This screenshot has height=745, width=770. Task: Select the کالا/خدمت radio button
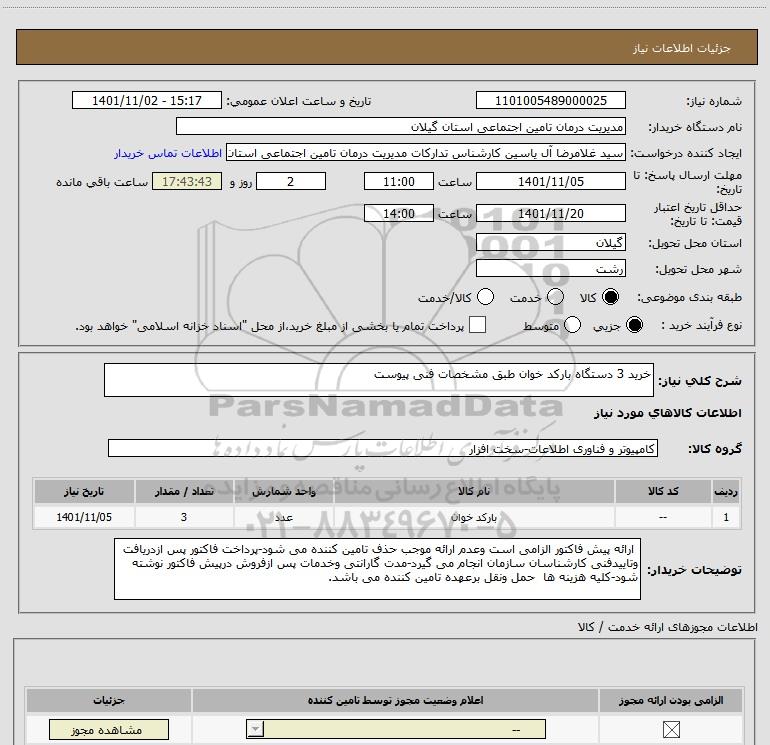(485, 297)
